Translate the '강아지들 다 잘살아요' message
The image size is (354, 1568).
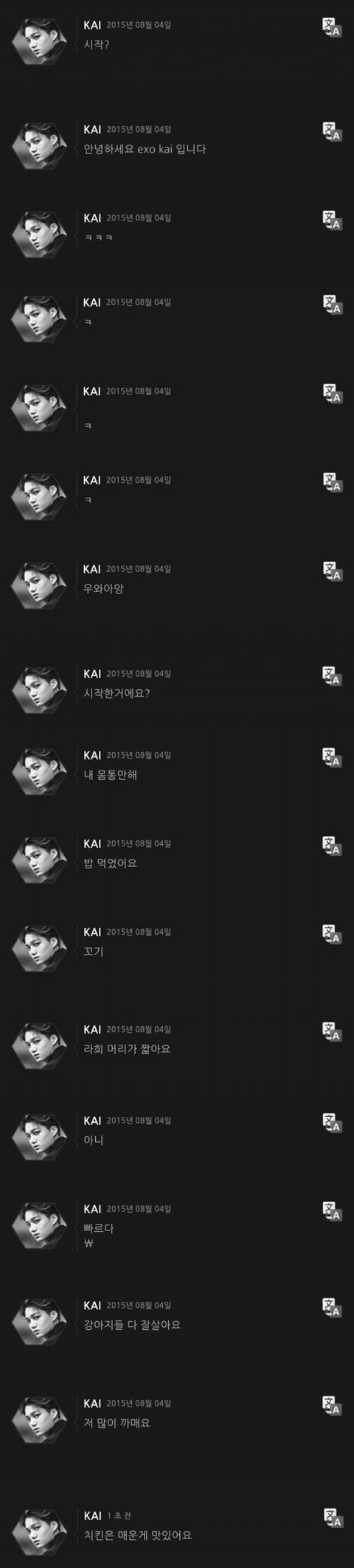[x=333, y=1309]
